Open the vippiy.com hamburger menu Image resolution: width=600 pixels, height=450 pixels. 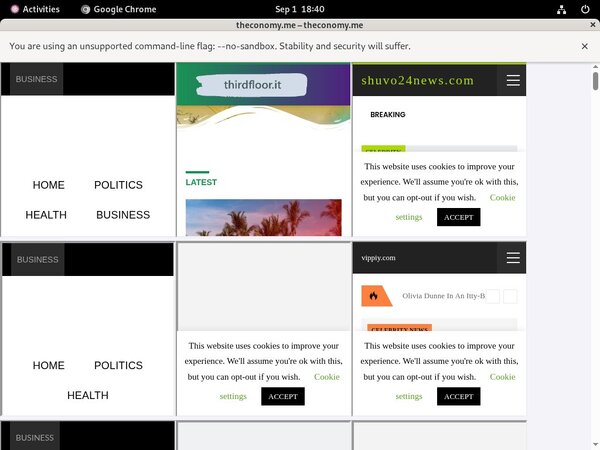513,257
